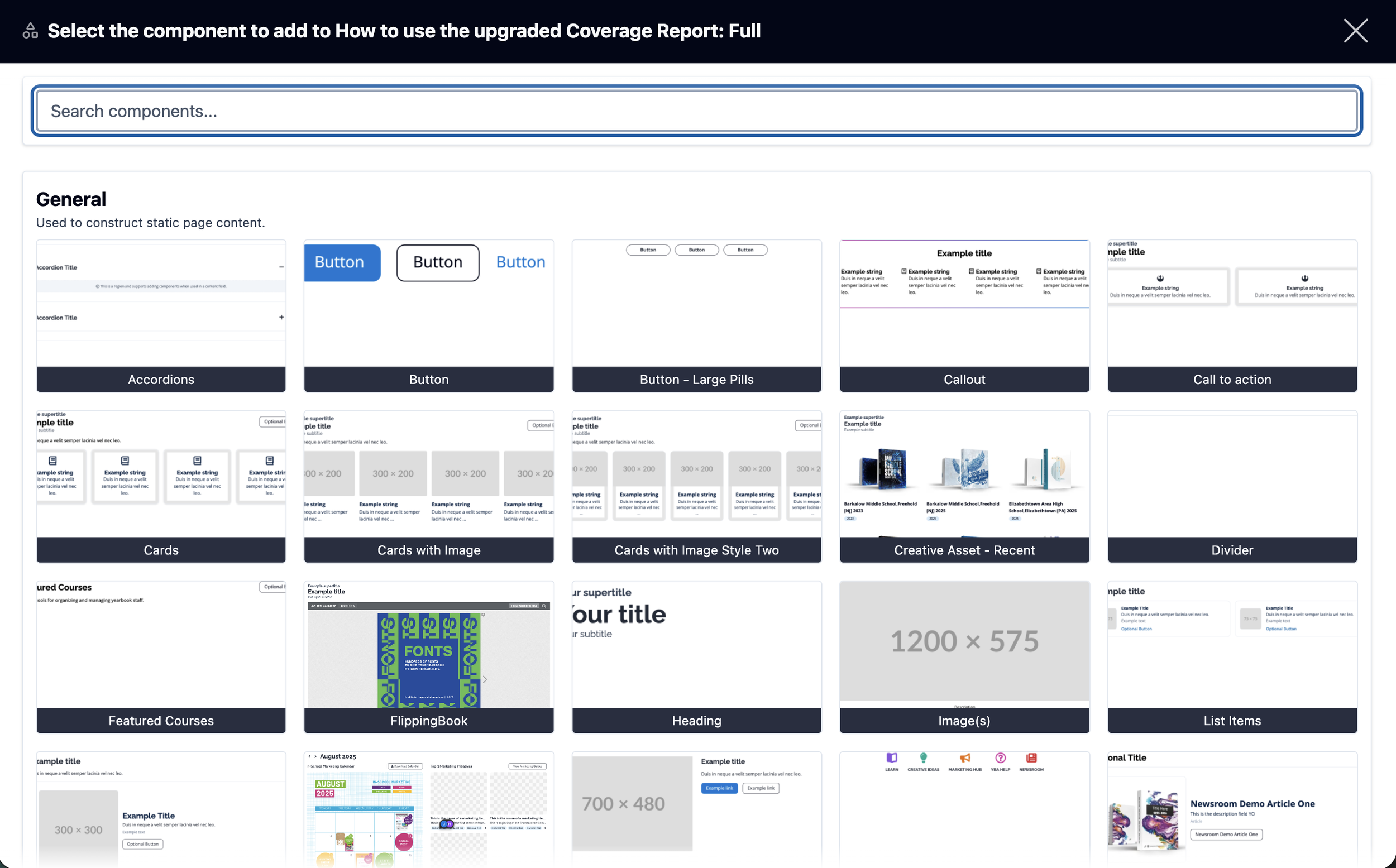The height and width of the screenshot is (868, 1396).
Task: Select the Divider component
Action: pyautogui.click(x=1232, y=486)
